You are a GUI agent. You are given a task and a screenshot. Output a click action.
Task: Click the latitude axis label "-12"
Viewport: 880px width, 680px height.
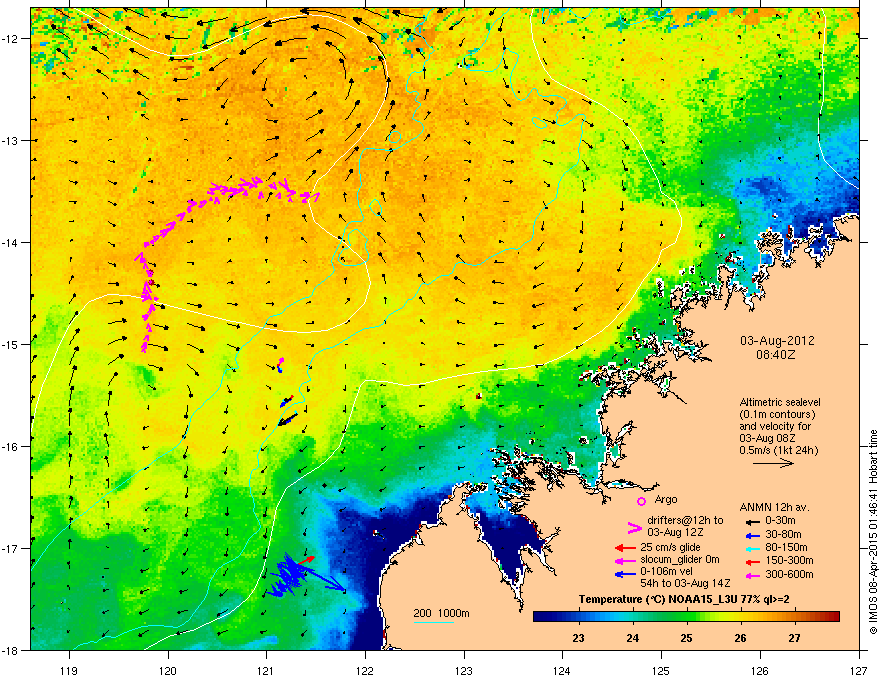tap(10, 38)
